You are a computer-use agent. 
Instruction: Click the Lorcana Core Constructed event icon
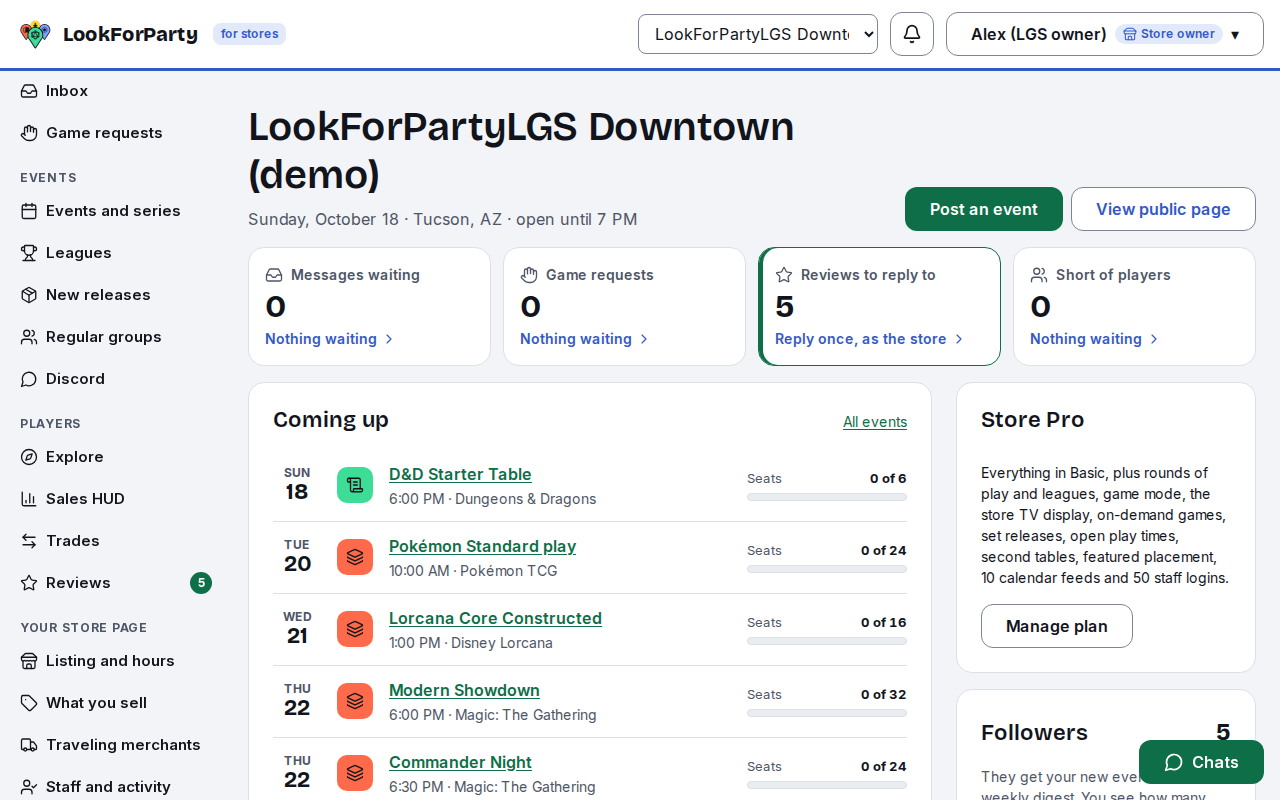(355, 629)
